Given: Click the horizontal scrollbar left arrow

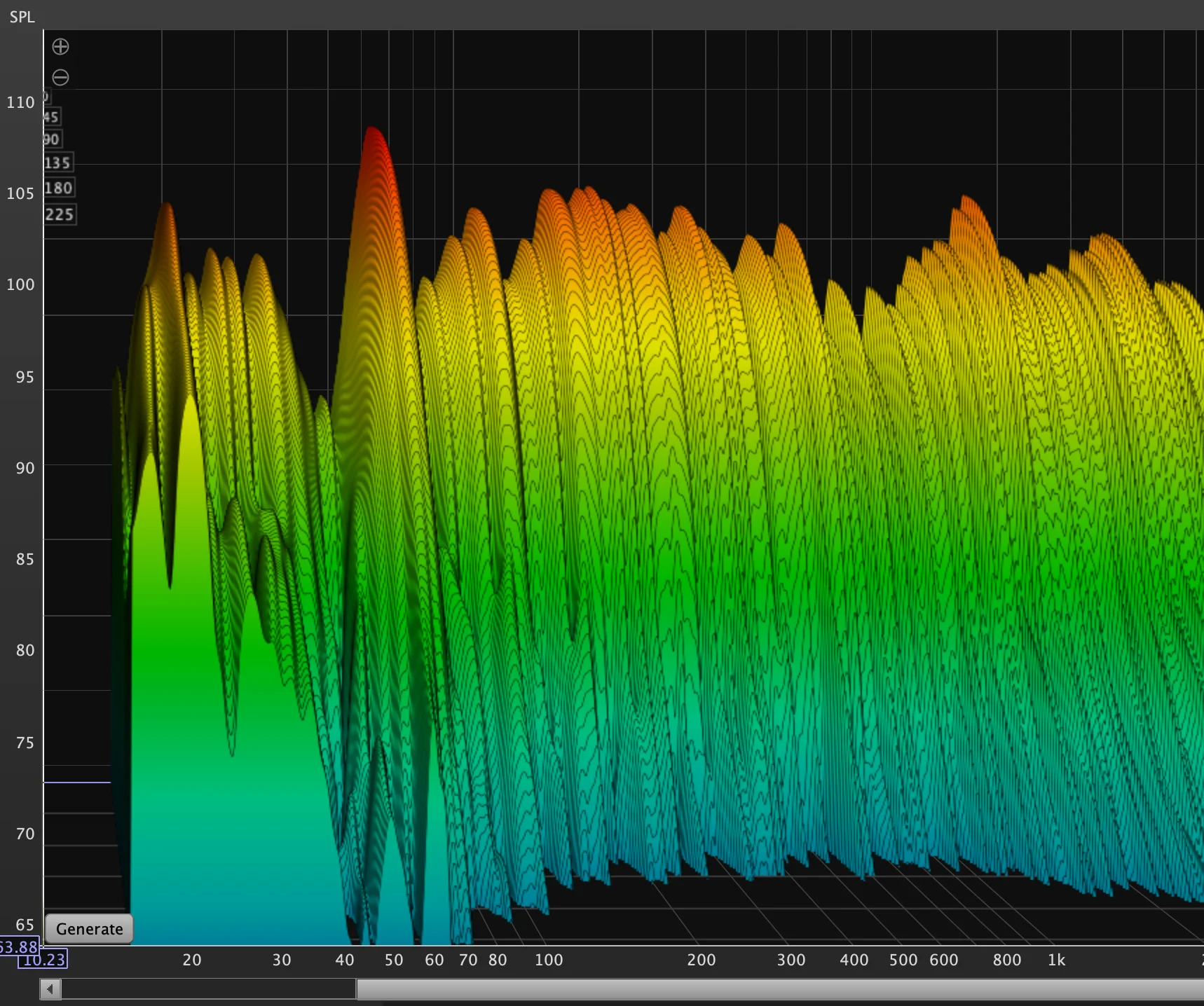Looking at the screenshot, I should [x=50, y=989].
